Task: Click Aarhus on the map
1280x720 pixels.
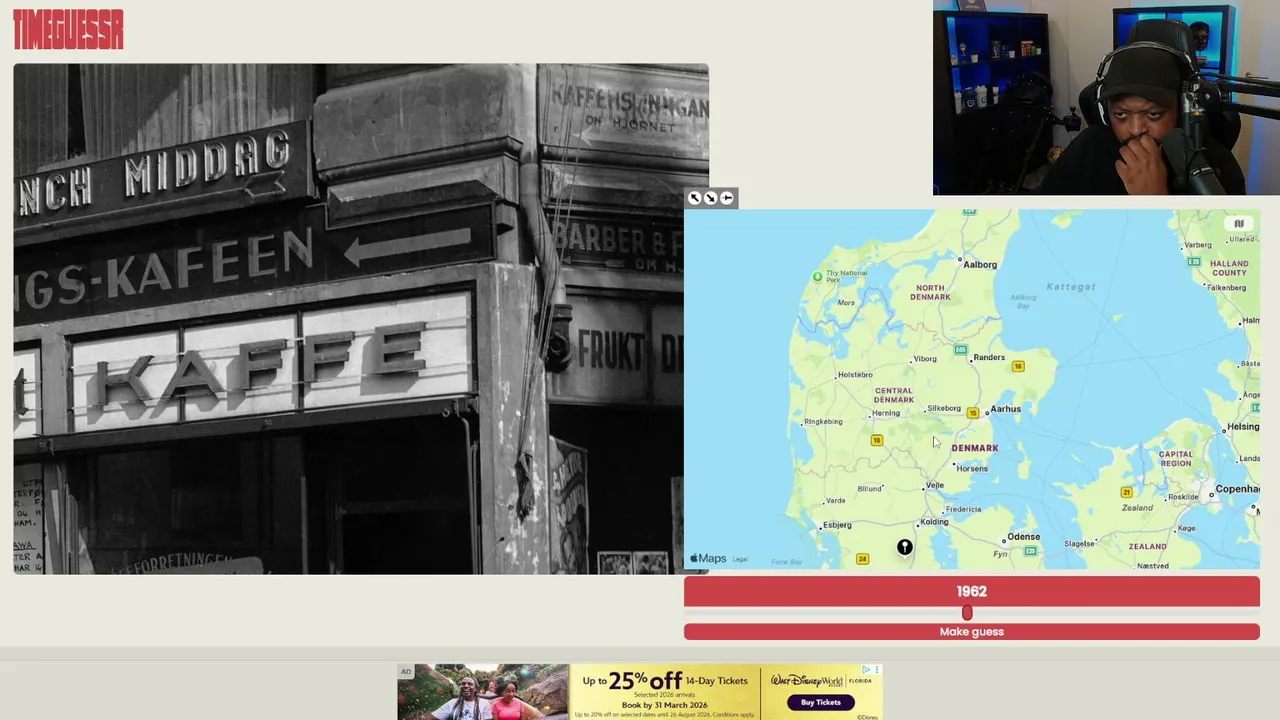Action: tap(1005, 409)
